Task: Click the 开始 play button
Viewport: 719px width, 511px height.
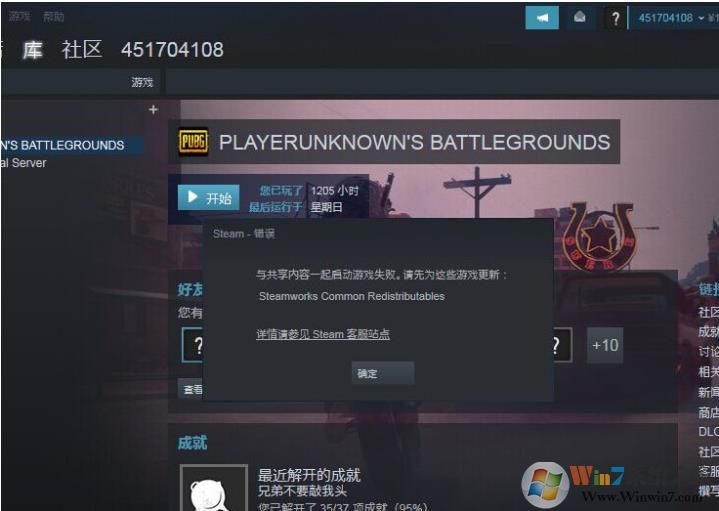Action: [209, 198]
